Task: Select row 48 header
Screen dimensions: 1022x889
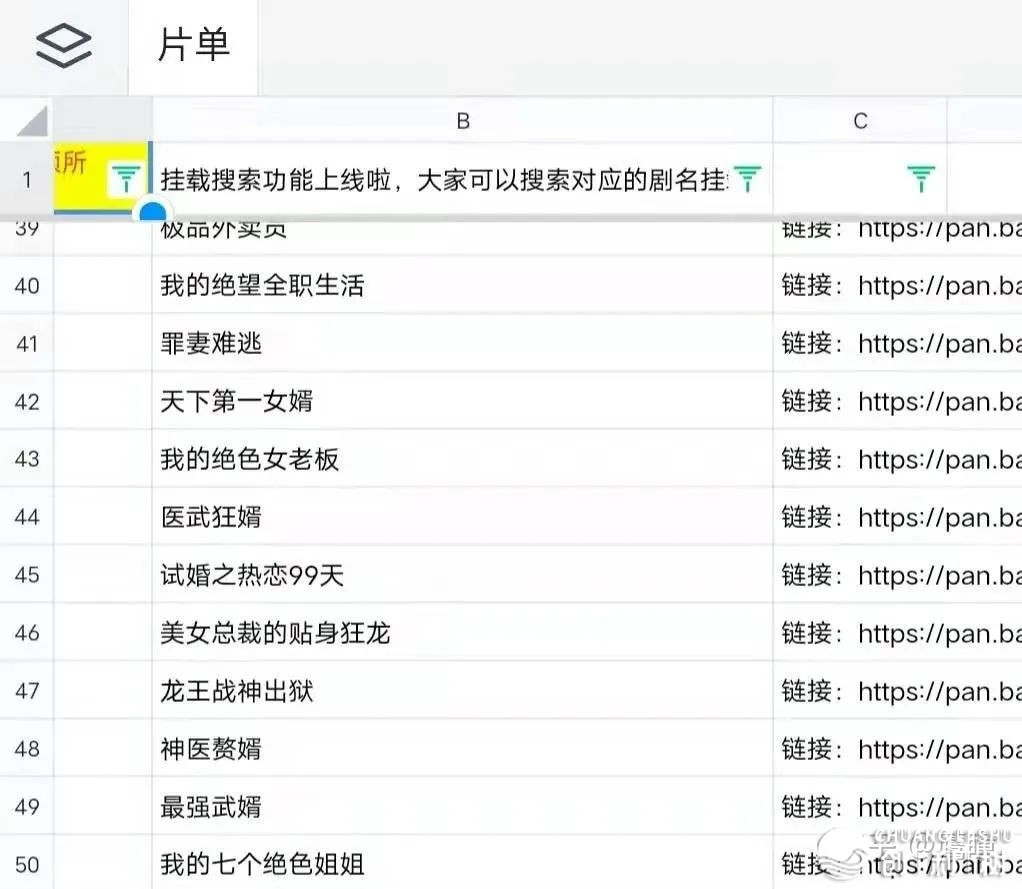Action: pyautogui.click(x=27, y=749)
